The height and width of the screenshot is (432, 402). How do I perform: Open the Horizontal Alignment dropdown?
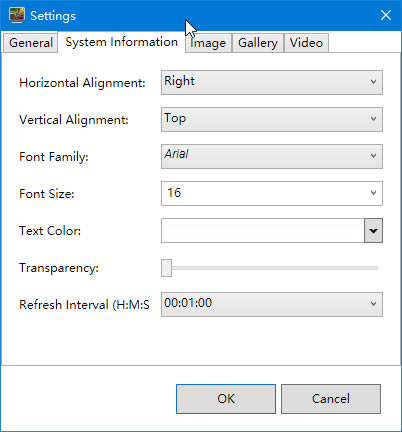(272, 82)
